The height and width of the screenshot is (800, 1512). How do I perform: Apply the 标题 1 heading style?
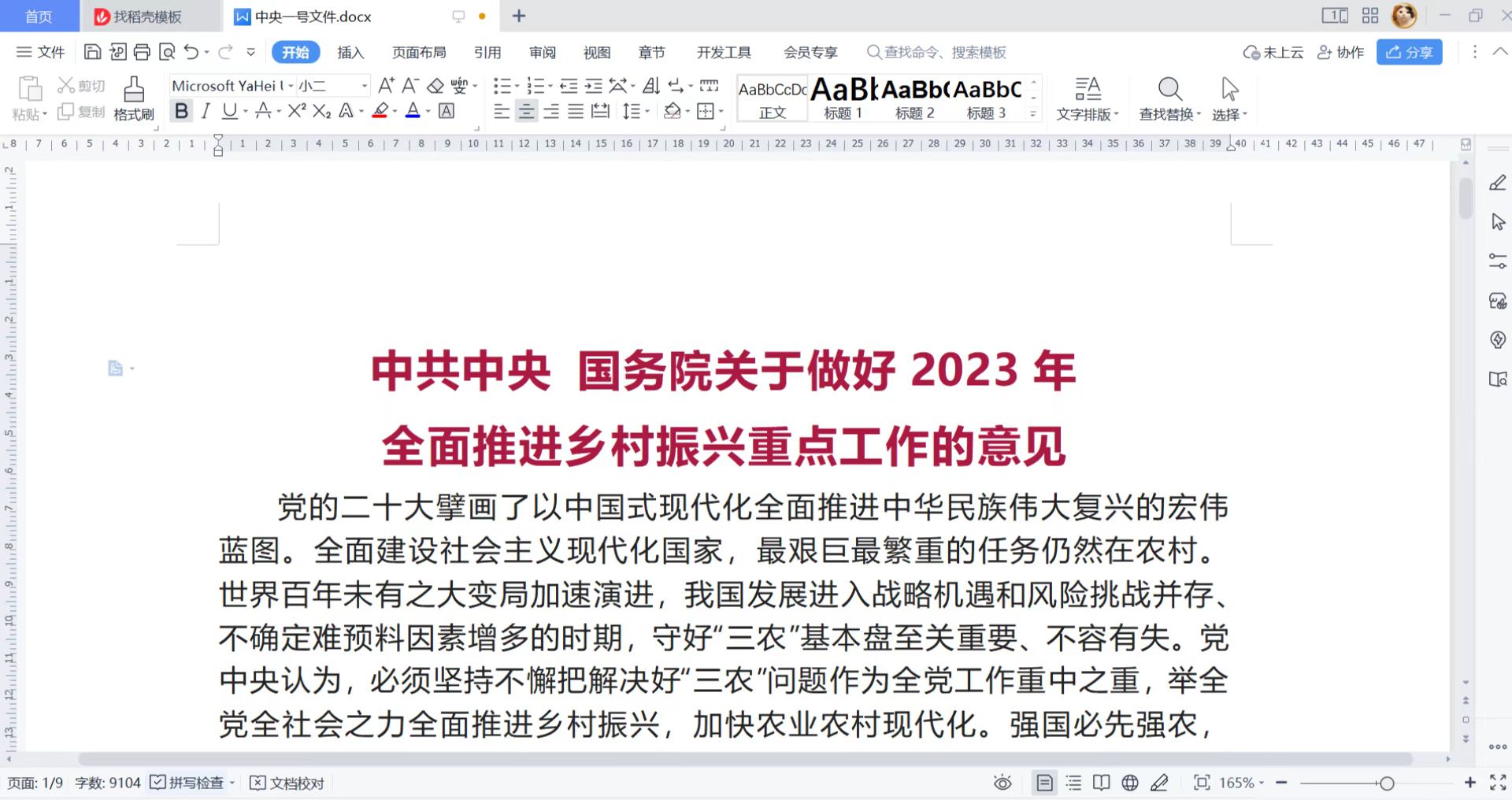pyautogui.click(x=843, y=98)
